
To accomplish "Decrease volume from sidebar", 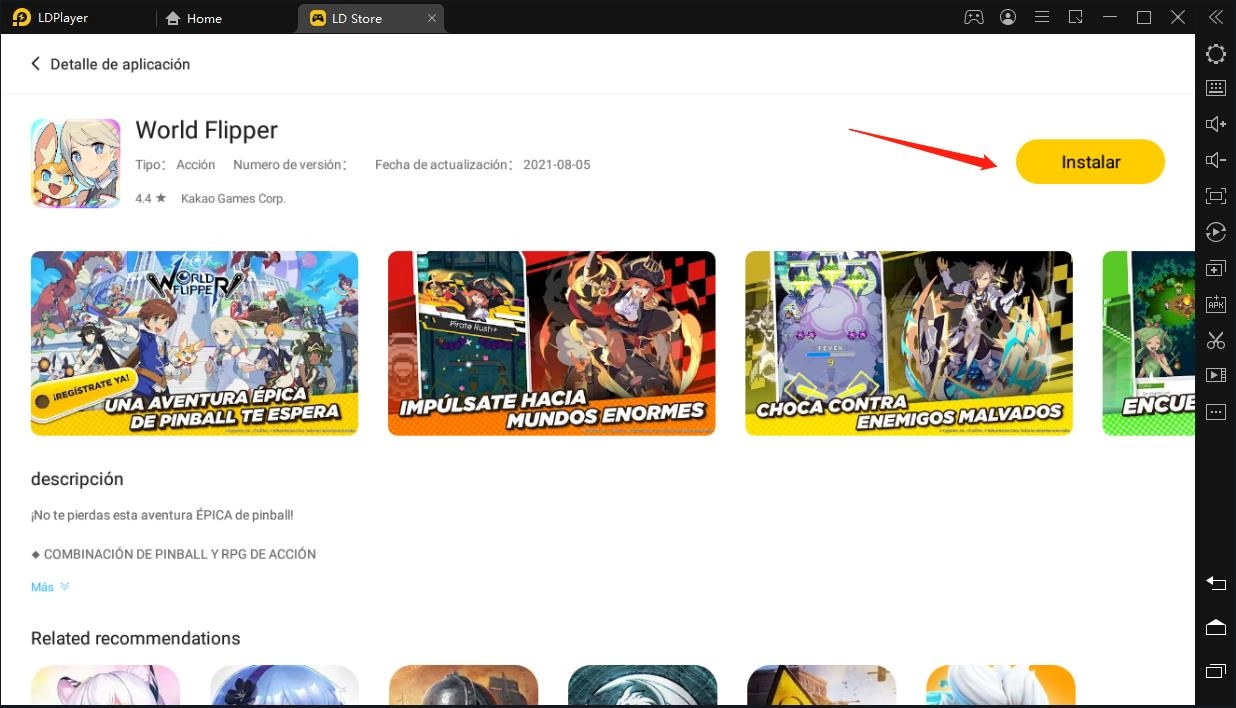I will (1216, 160).
